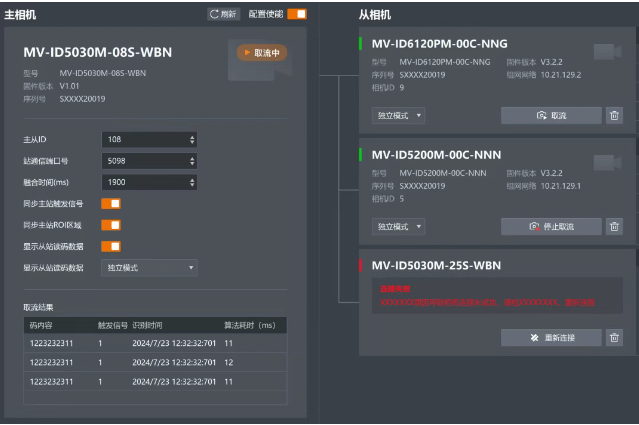Toggle the 配置使能 switch
The width and height of the screenshot is (639, 425).
pyautogui.click(x=297, y=14)
